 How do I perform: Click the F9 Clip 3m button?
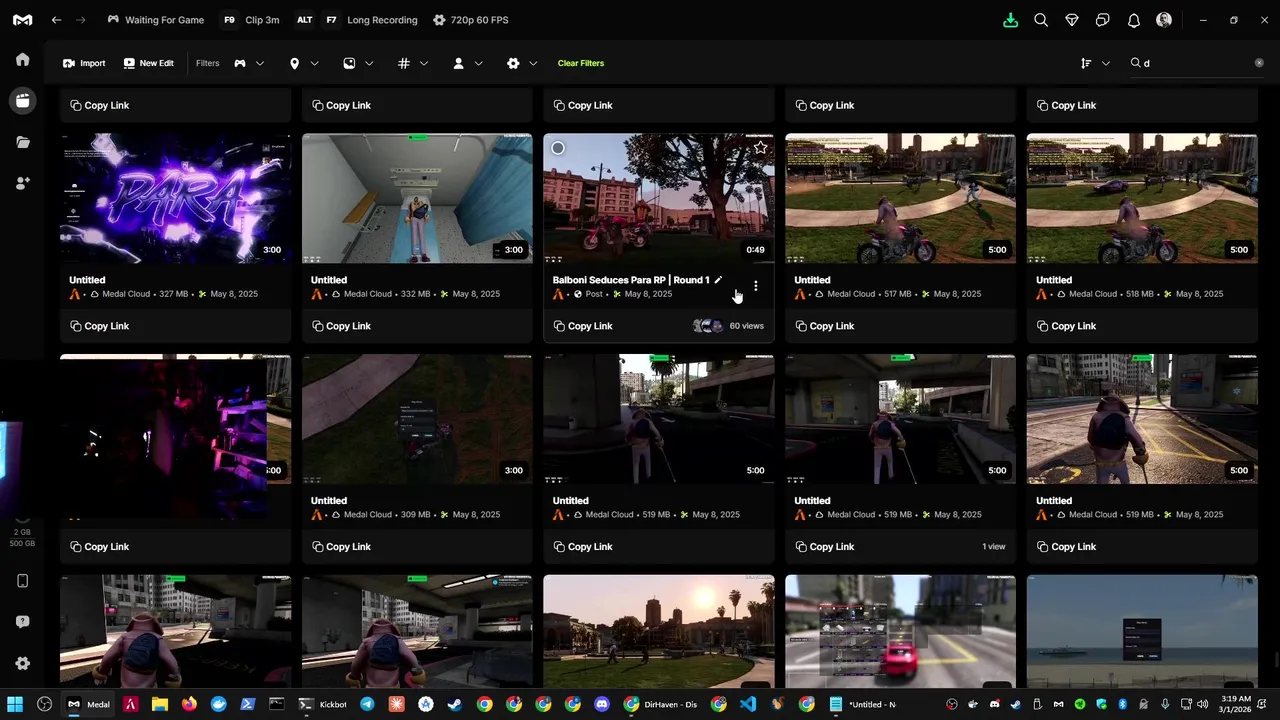pyautogui.click(x=251, y=20)
